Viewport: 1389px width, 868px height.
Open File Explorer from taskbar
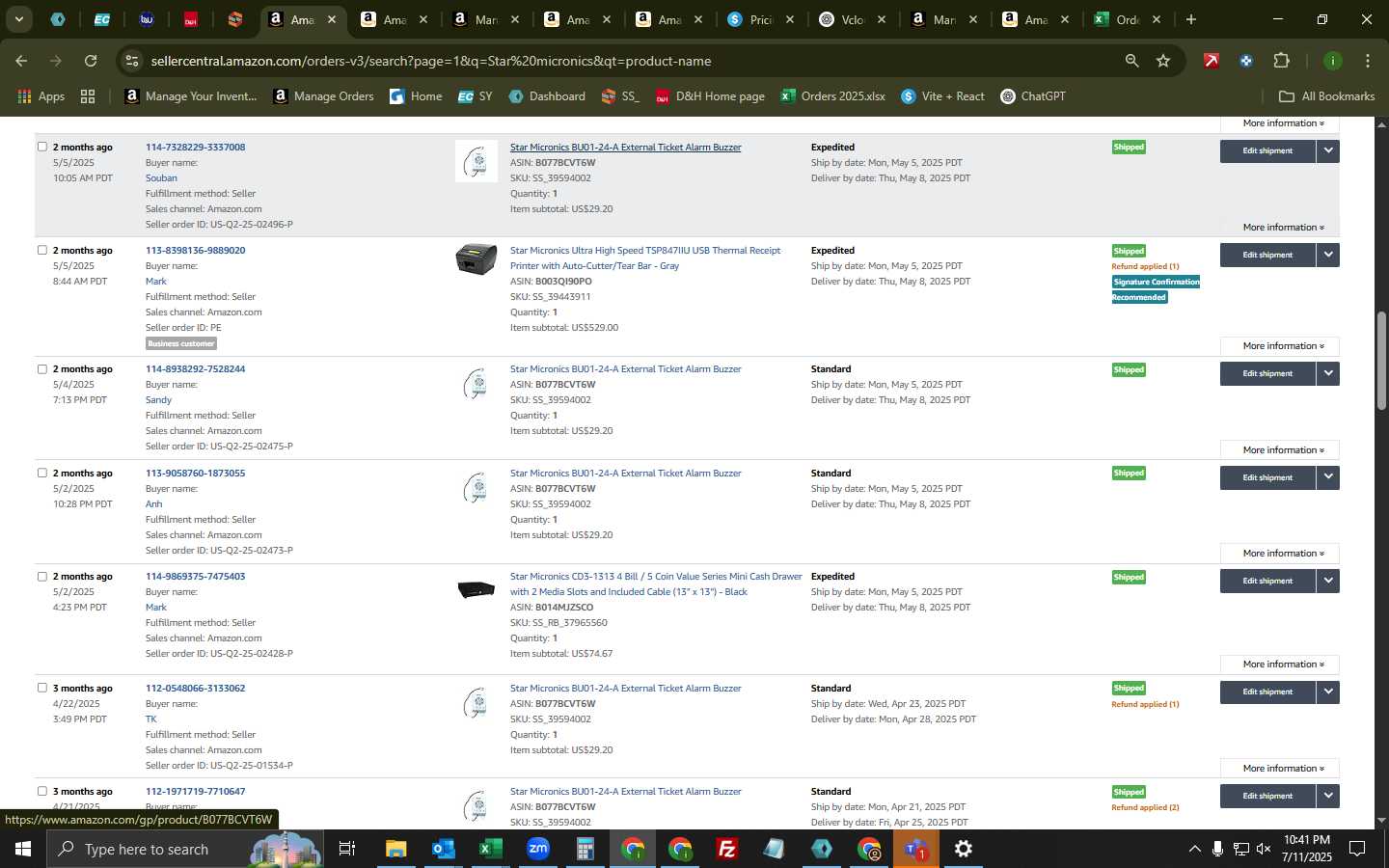coord(395,849)
